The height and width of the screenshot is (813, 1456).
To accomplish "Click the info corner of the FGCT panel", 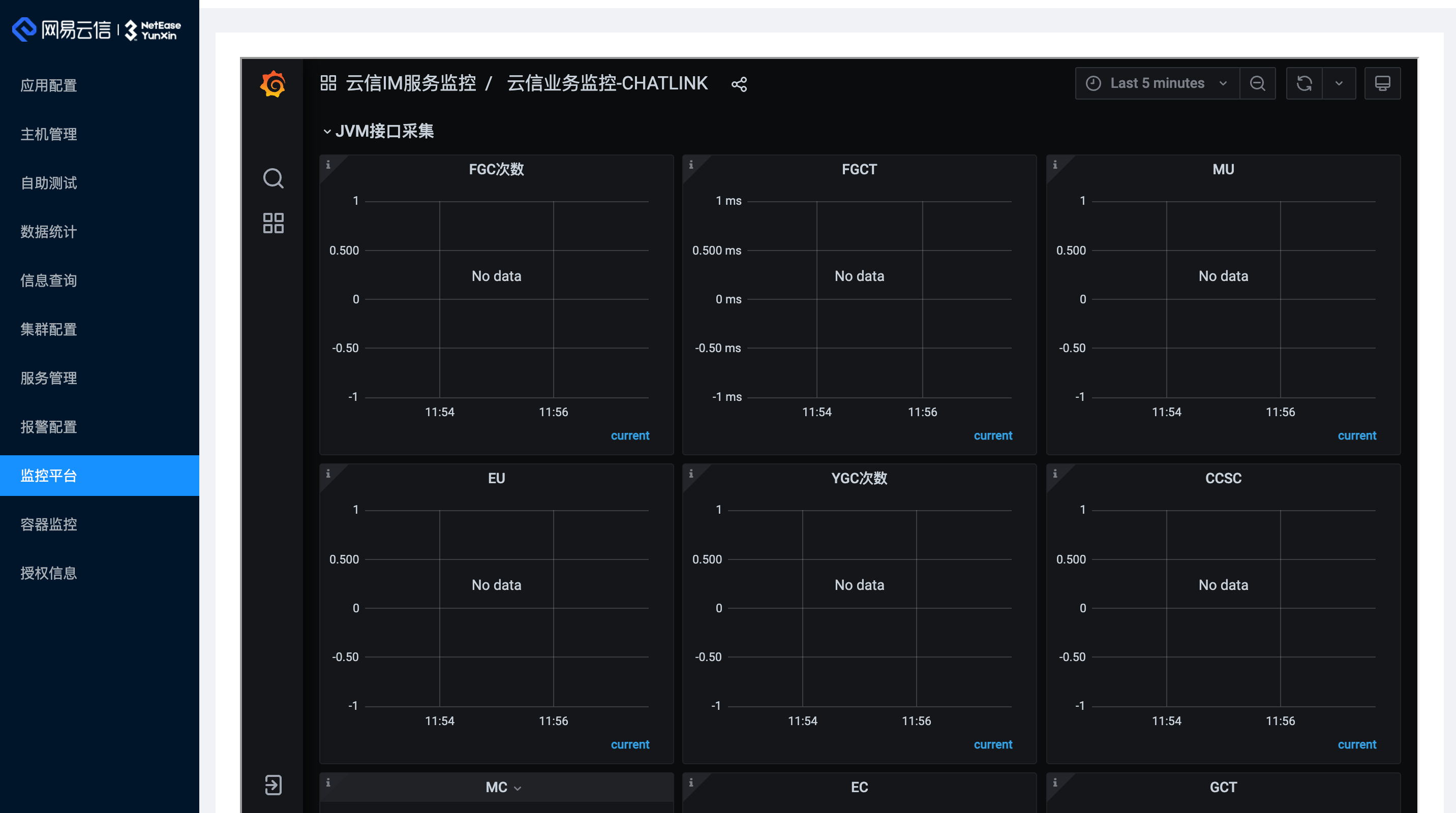I will [x=691, y=165].
